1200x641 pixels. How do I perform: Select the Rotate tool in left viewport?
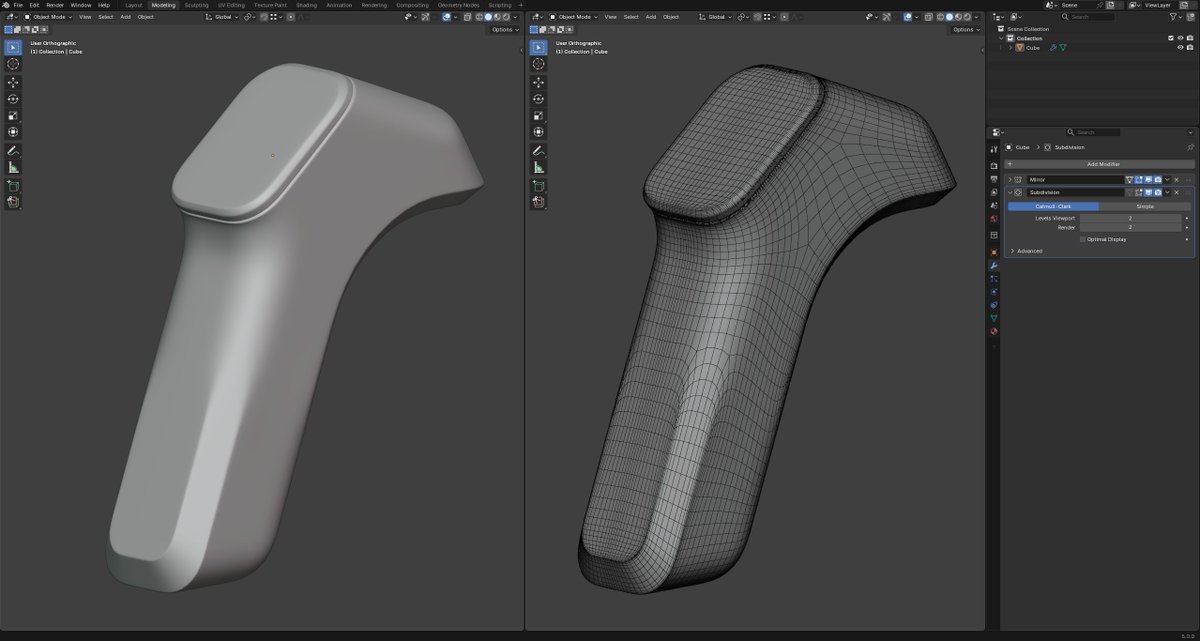pyautogui.click(x=12, y=99)
